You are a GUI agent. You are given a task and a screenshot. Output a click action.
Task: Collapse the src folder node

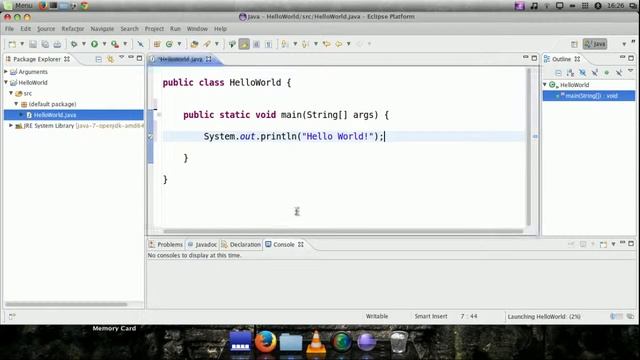(x=11, y=93)
